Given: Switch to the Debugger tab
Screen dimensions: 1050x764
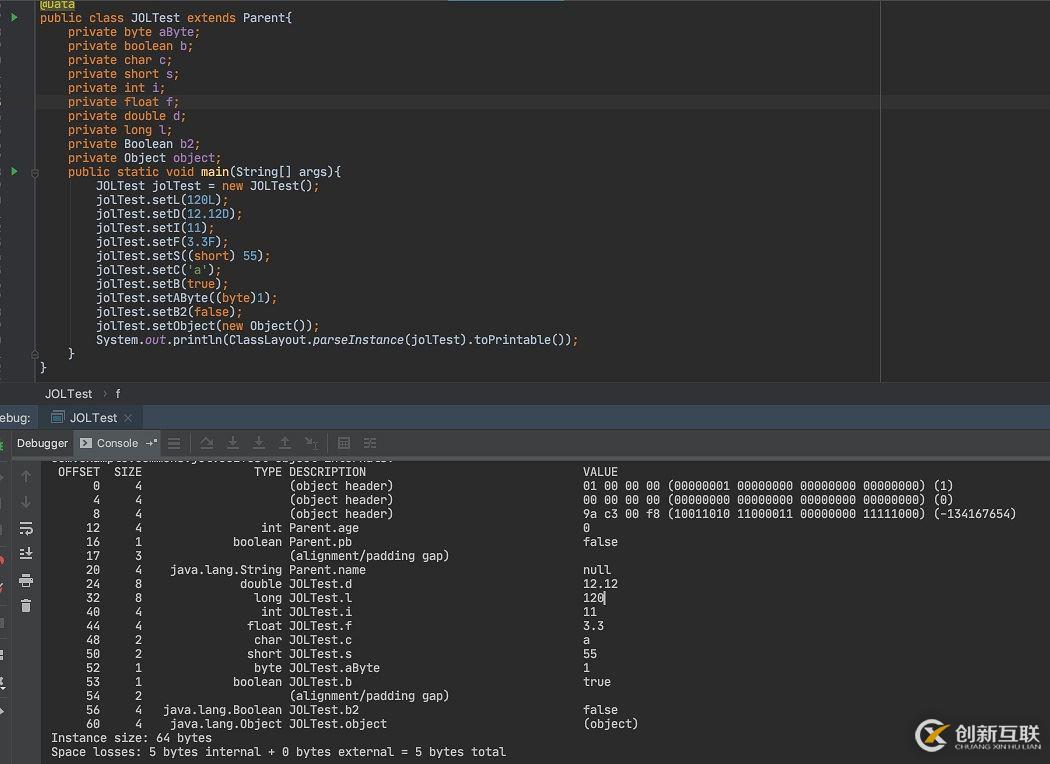Looking at the screenshot, I should [42, 443].
